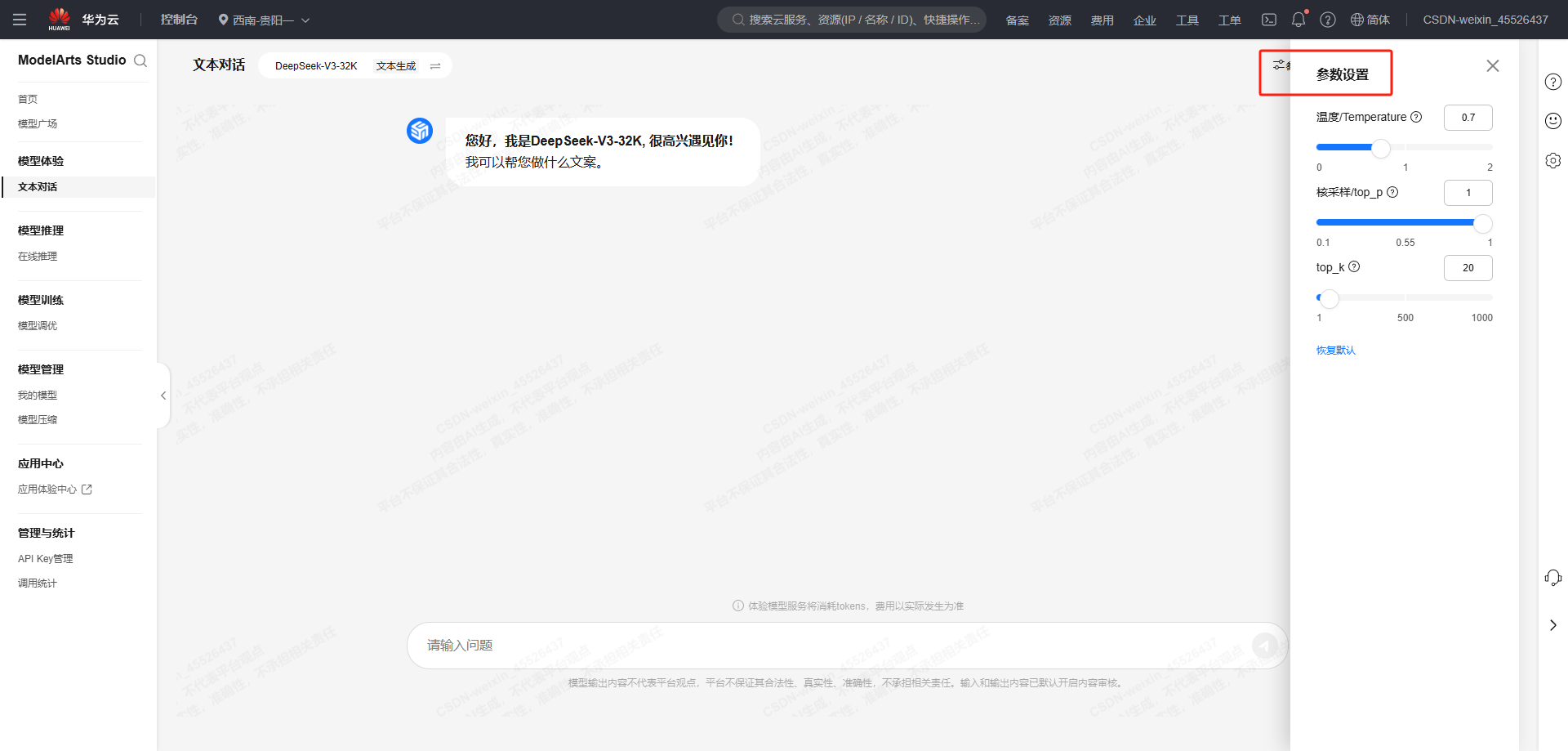This screenshot has height=751, width=1568.
Task: Click the token usage info icon
Action: click(x=738, y=606)
